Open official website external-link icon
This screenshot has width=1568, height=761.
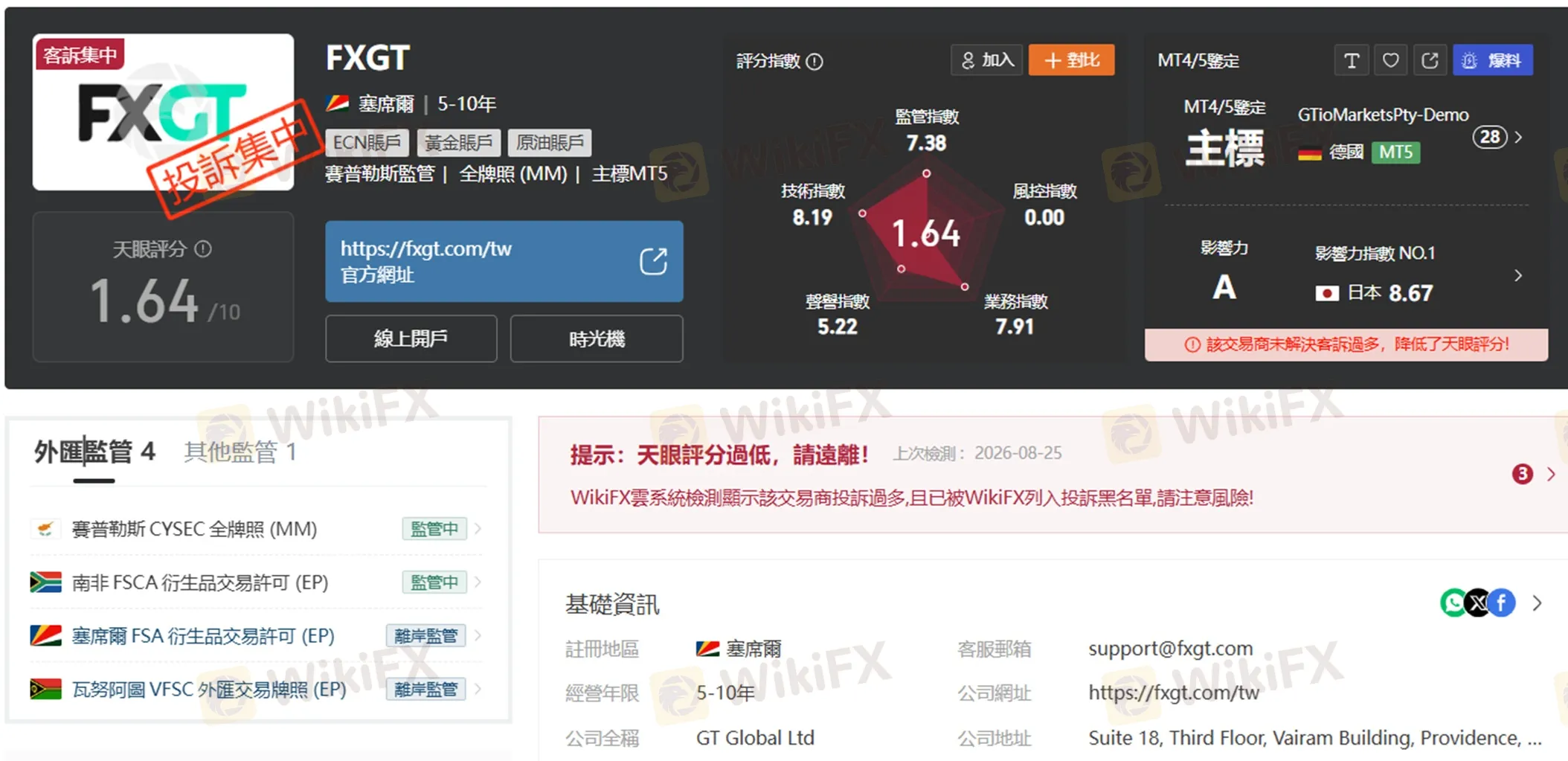coord(653,261)
